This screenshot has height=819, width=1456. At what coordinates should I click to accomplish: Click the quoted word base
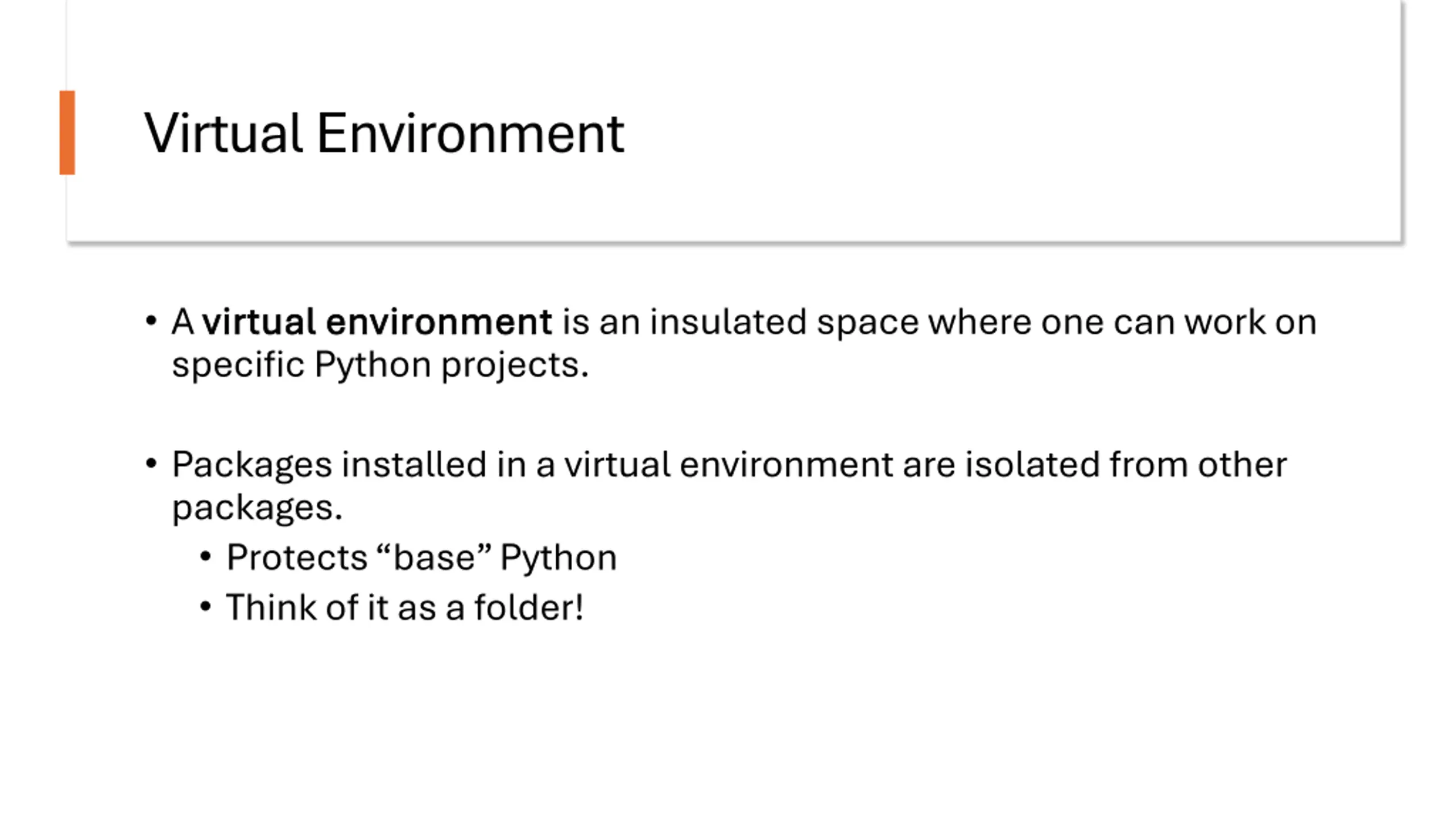pyautogui.click(x=434, y=557)
